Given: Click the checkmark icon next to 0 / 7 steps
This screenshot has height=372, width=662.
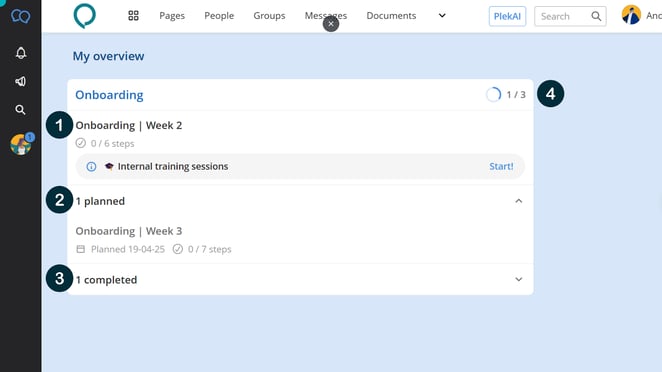Looking at the screenshot, I should pyautogui.click(x=178, y=249).
